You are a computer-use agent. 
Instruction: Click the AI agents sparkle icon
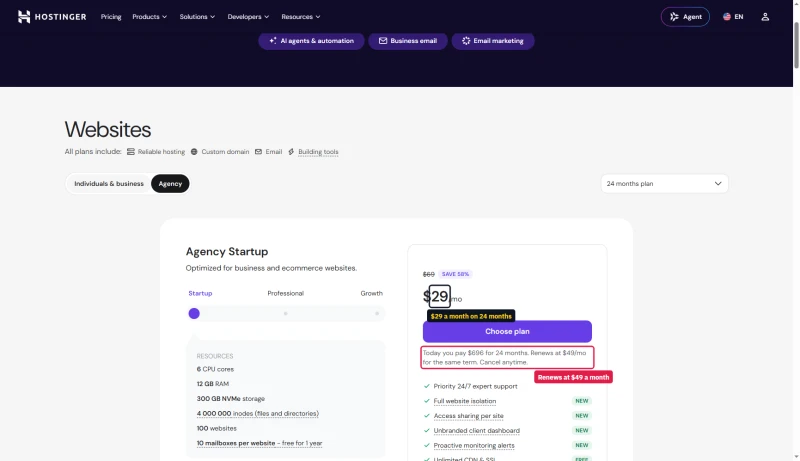[x=273, y=41]
